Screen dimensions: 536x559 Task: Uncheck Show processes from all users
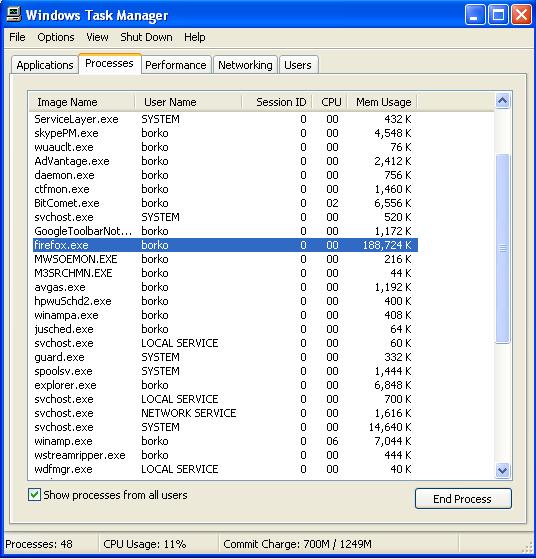[34, 495]
